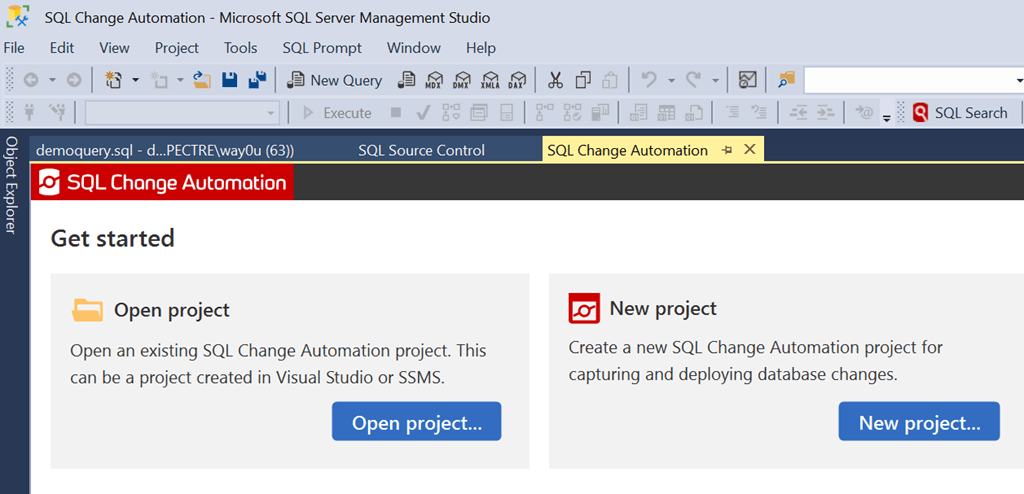Select the Results to Text icon
1024x494 pixels.
(x=638, y=112)
